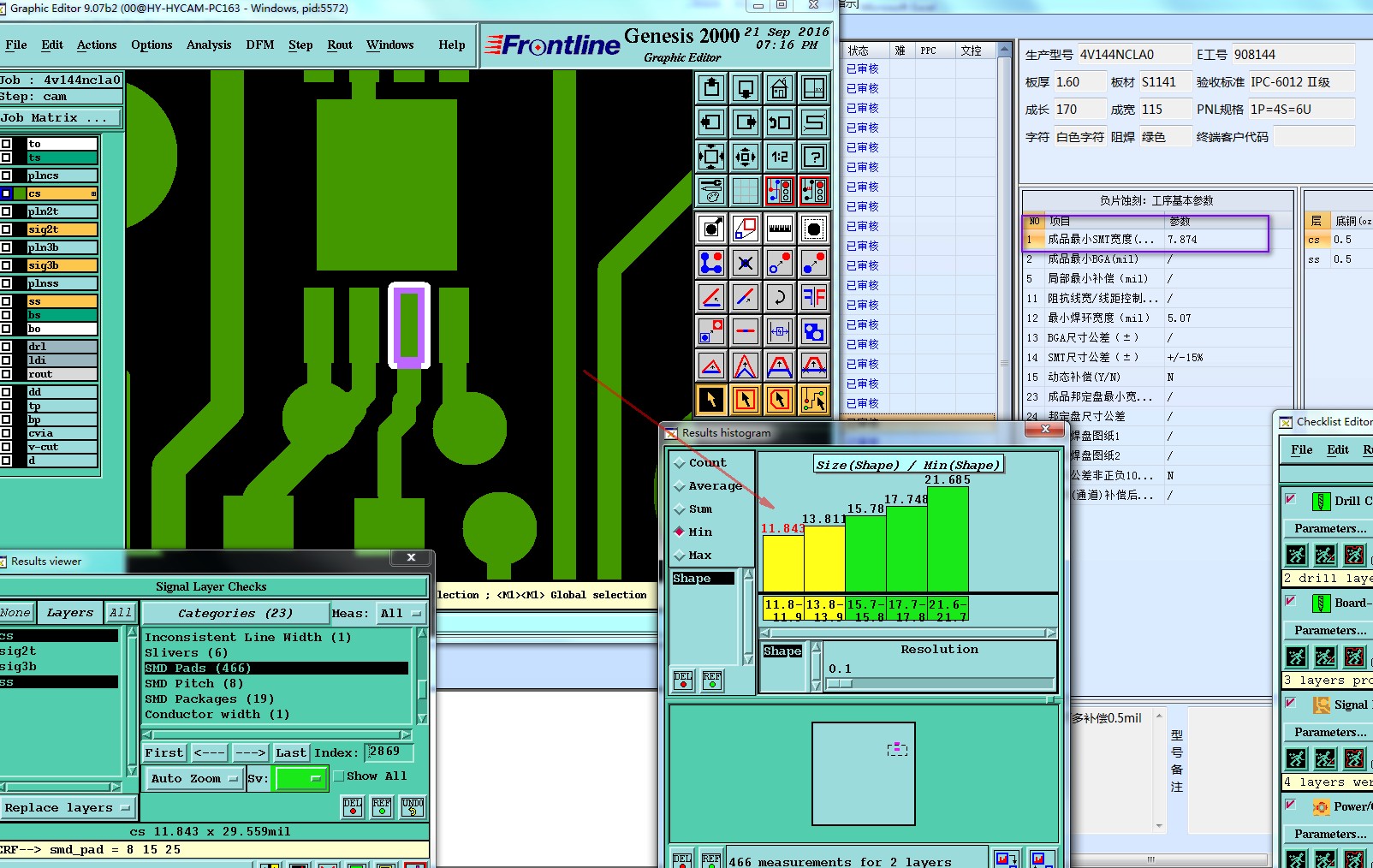This screenshot has width=1373, height=868.
Task: Select sig3b in Results viewer layer list
Action: (x=60, y=667)
